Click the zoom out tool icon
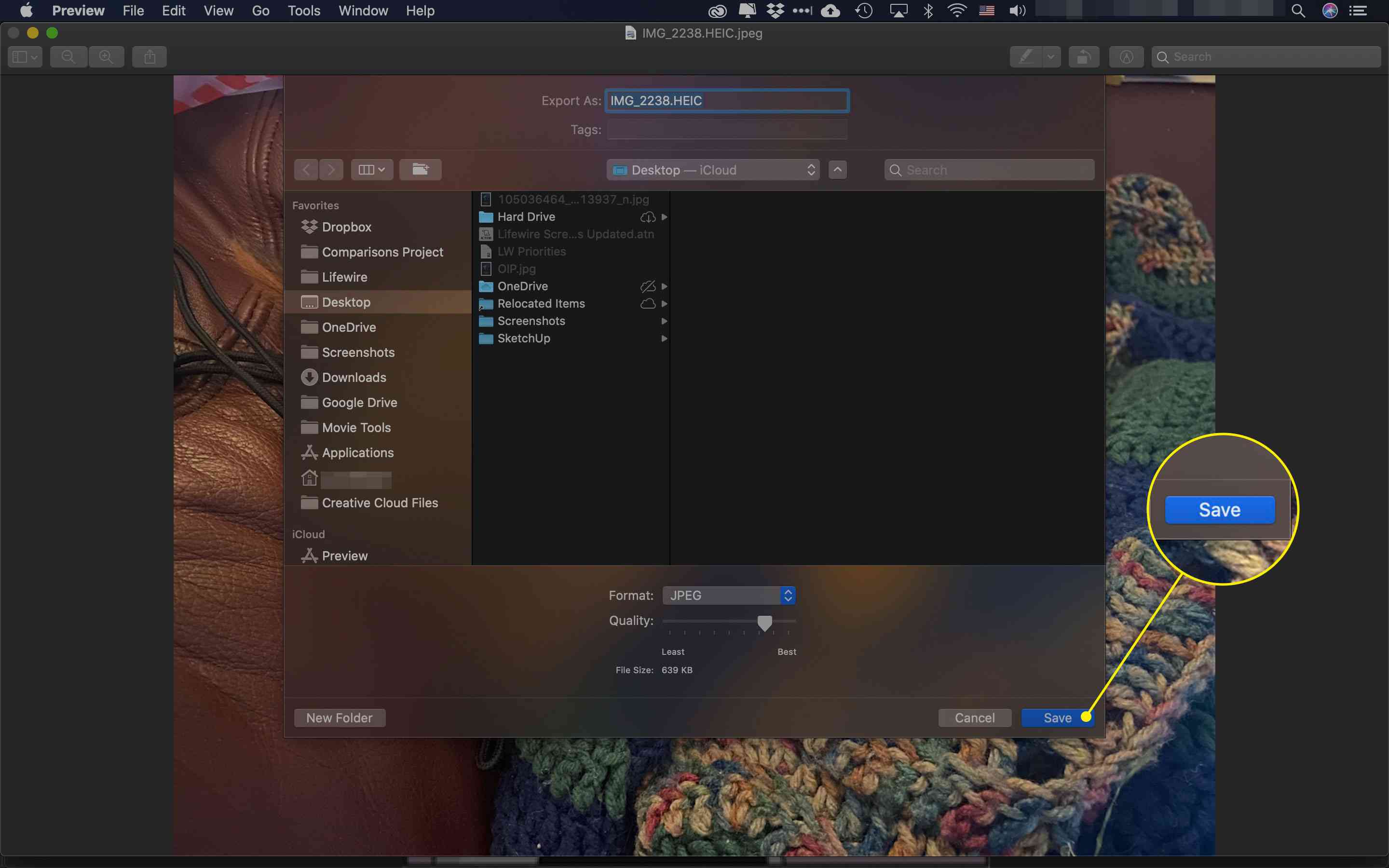Image resolution: width=1389 pixels, height=868 pixels. (67, 56)
